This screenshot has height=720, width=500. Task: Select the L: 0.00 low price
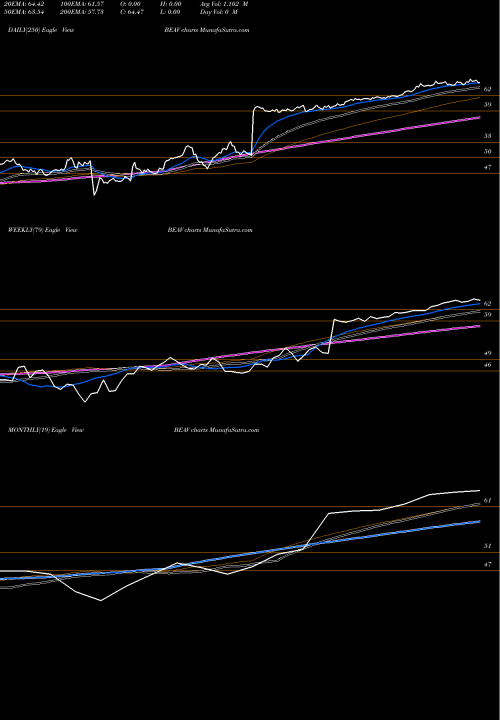tap(170, 12)
